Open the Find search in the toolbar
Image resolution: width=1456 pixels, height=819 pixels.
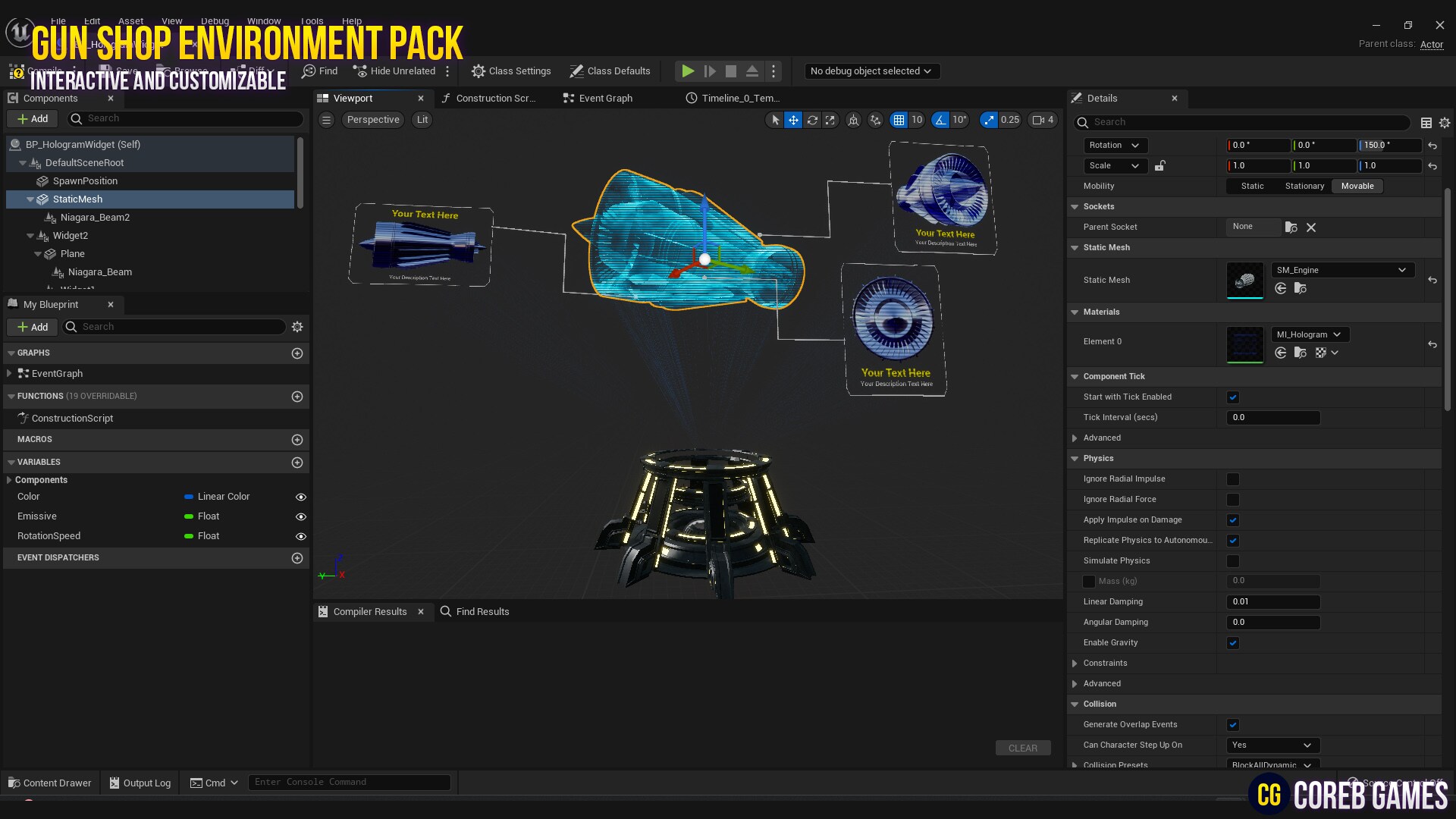(x=319, y=71)
